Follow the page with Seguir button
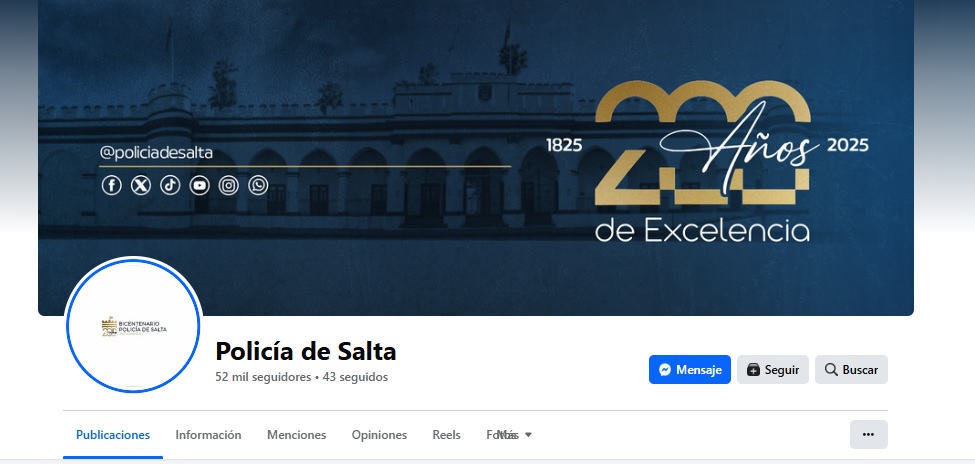Screen dimensions: 975x464 [x=773, y=369]
